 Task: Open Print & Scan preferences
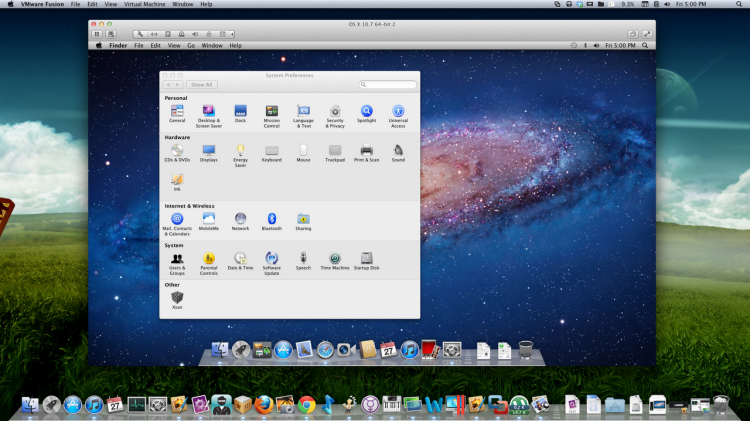coord(366,151)
